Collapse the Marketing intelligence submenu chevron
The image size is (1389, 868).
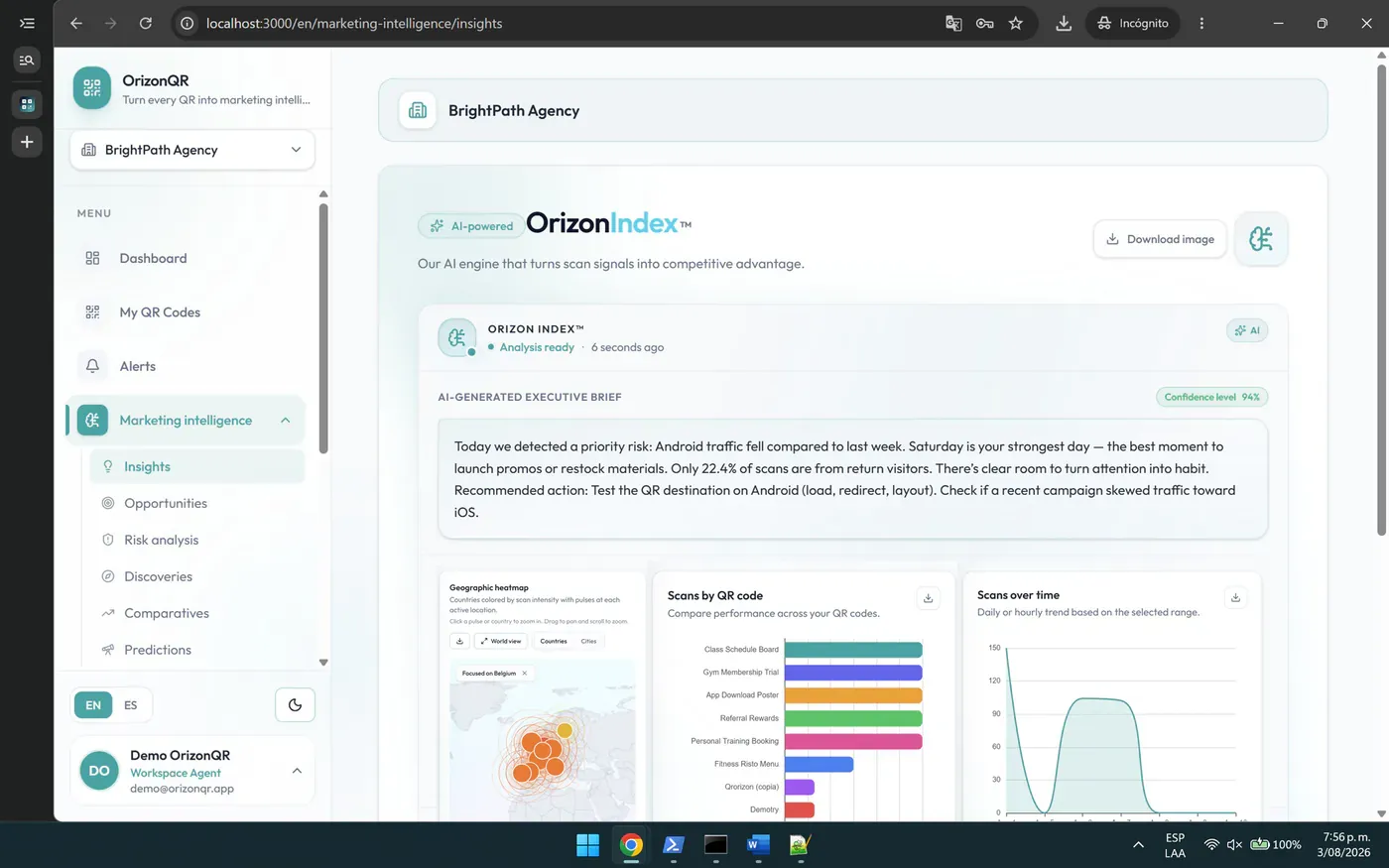tap(286, 421)
